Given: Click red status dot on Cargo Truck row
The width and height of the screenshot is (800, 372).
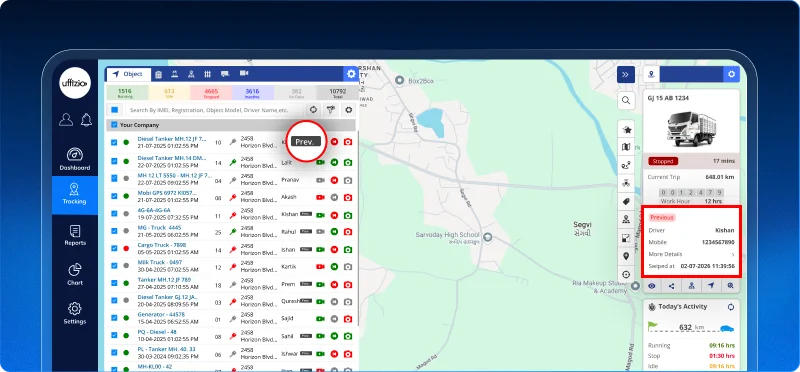Looking at the screenshot, I should pyautogui.click(x=126, y=248).
